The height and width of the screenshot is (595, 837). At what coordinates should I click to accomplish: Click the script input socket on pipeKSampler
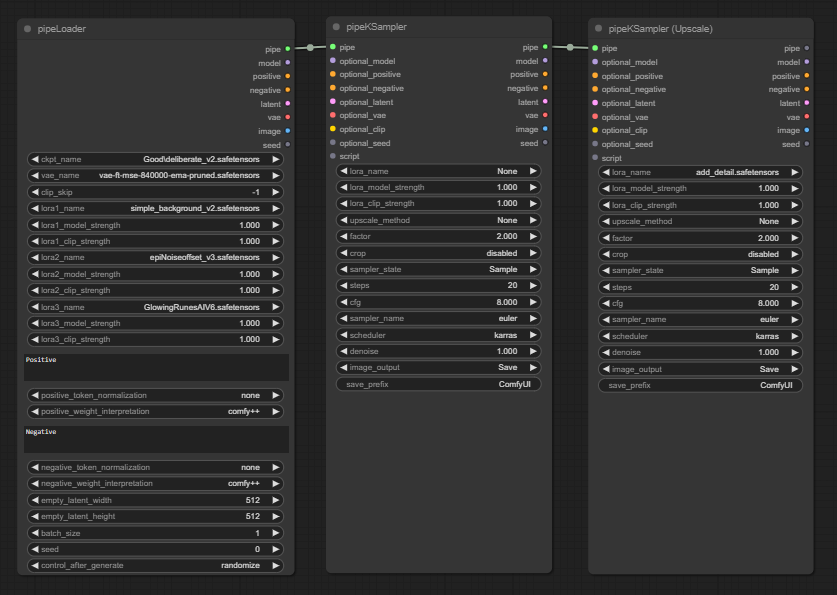pyautogui.click(x=333, y=156)
